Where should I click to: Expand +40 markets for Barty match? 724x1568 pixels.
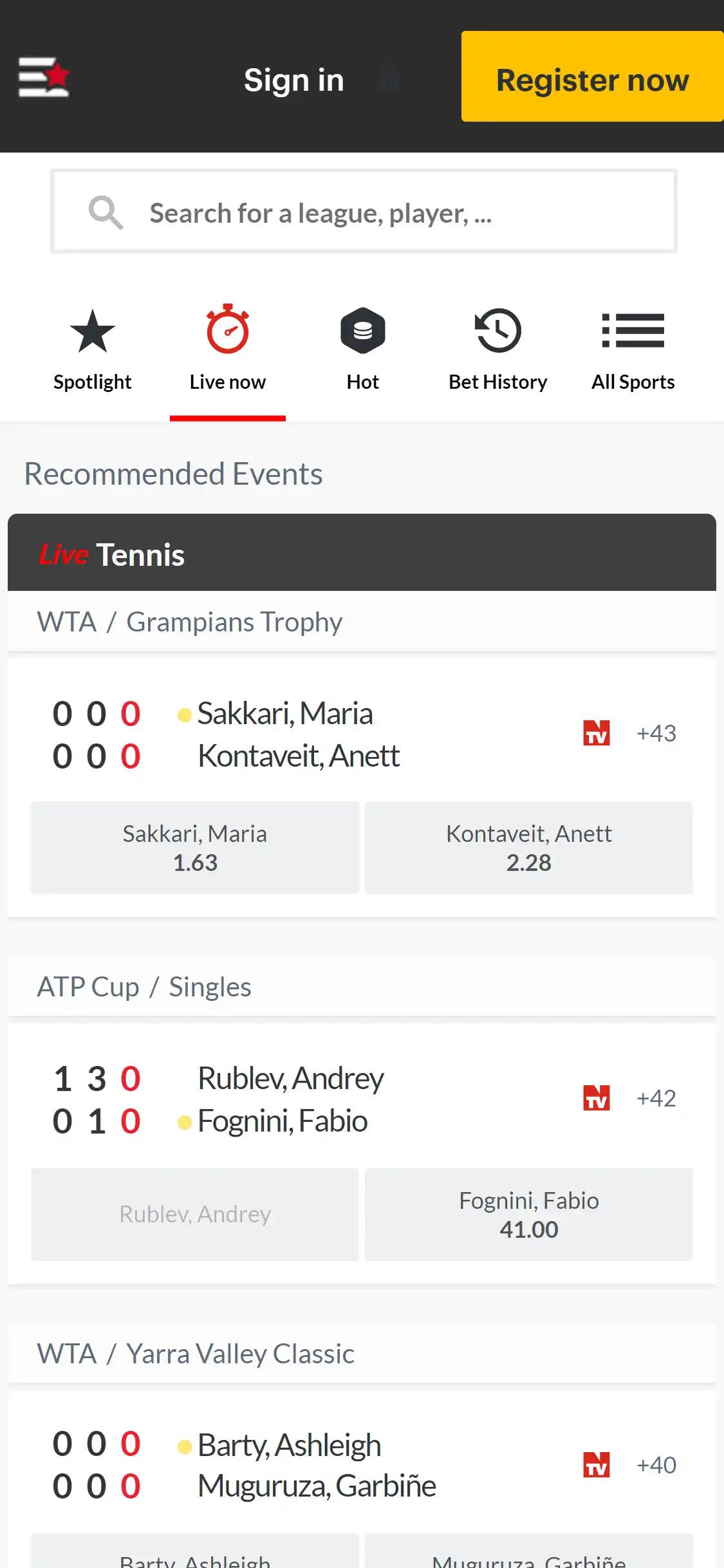656,1465
